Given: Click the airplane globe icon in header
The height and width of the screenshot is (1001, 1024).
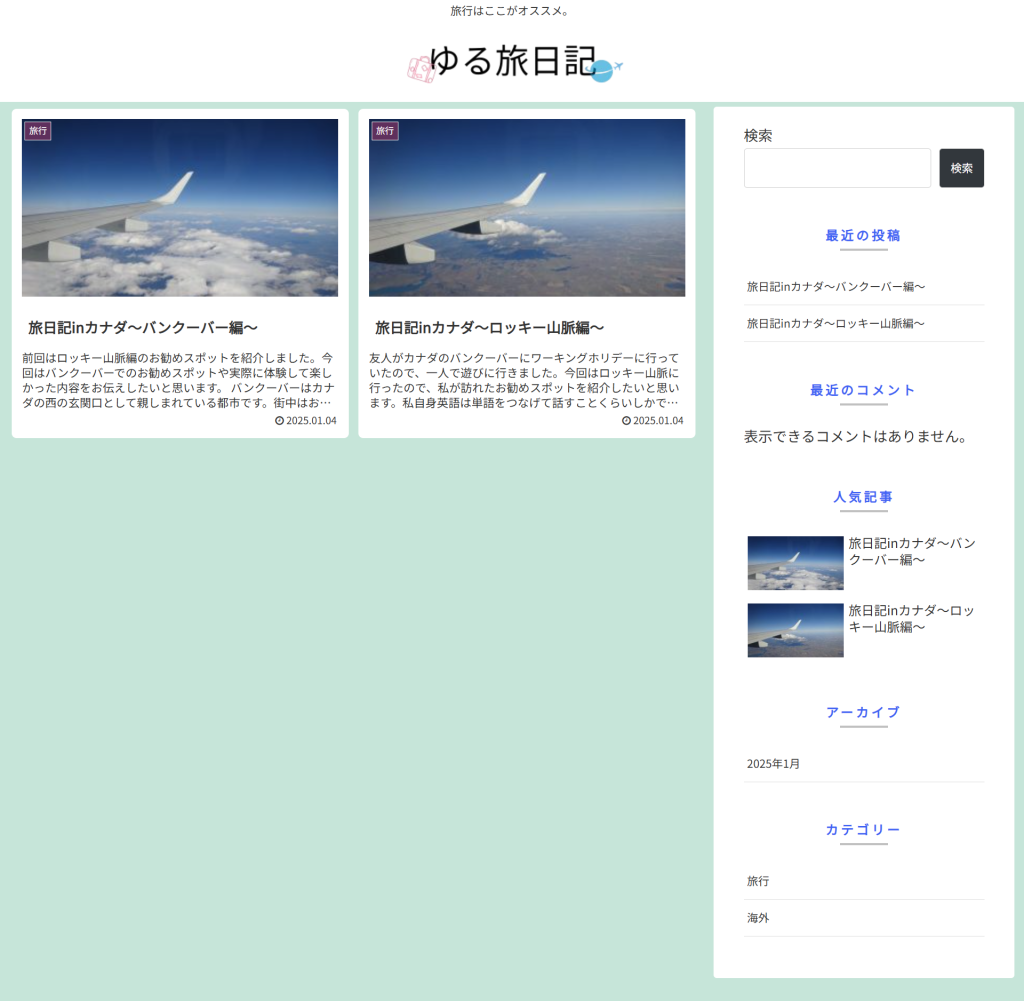Looking at the screenshot, I should (x=606, y=70).
